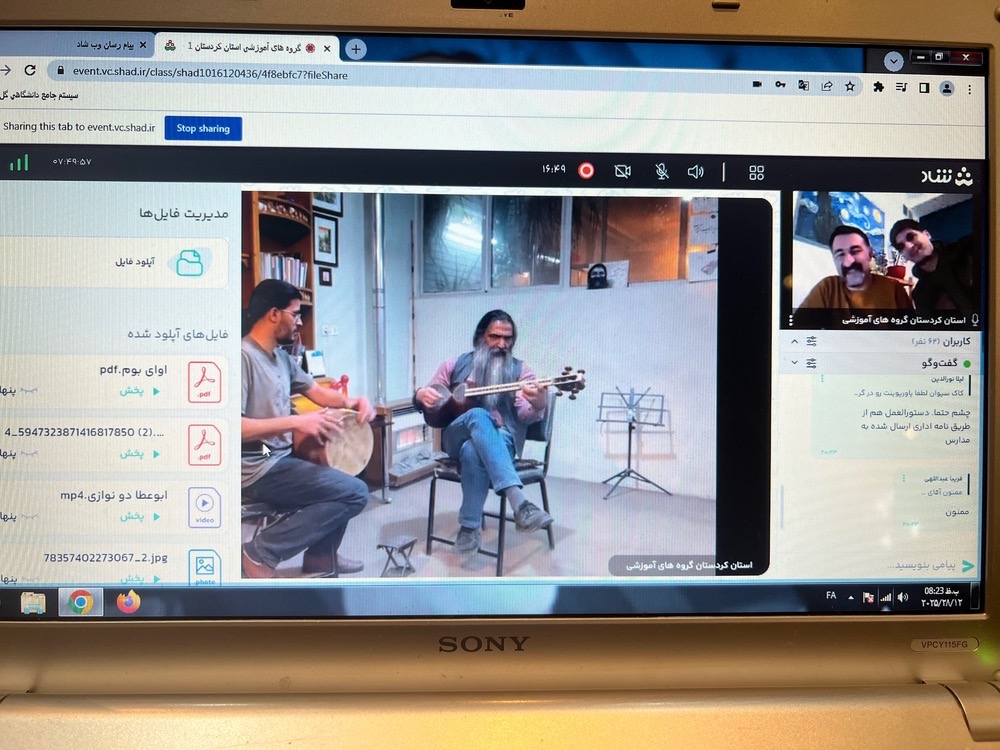Click the PDF icon for اوای بوم.pdf
Viewport: 1000px width, 750px height.
pyautogui.click(x=205, y=380)
